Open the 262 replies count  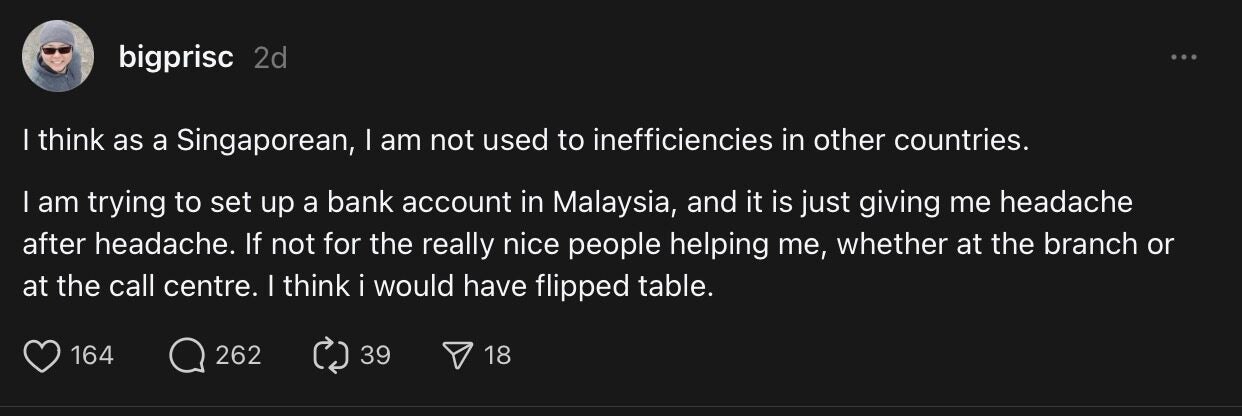pos(238,355)
